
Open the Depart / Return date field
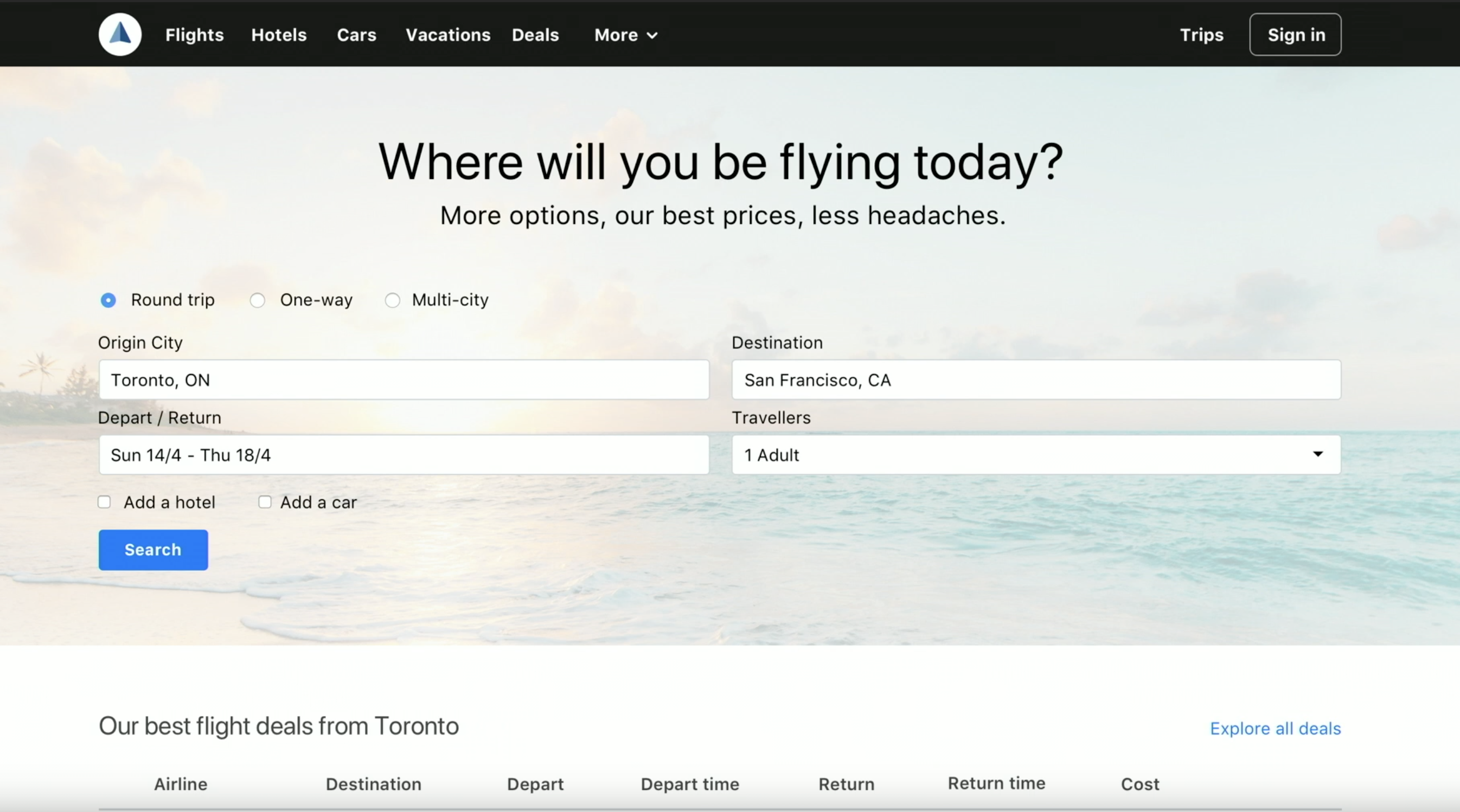(x=404, y=455)
